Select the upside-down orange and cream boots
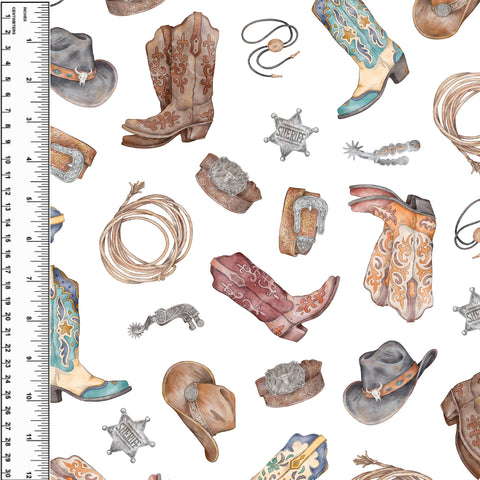This screenshot has height=480, width=480. click(393, 253)
